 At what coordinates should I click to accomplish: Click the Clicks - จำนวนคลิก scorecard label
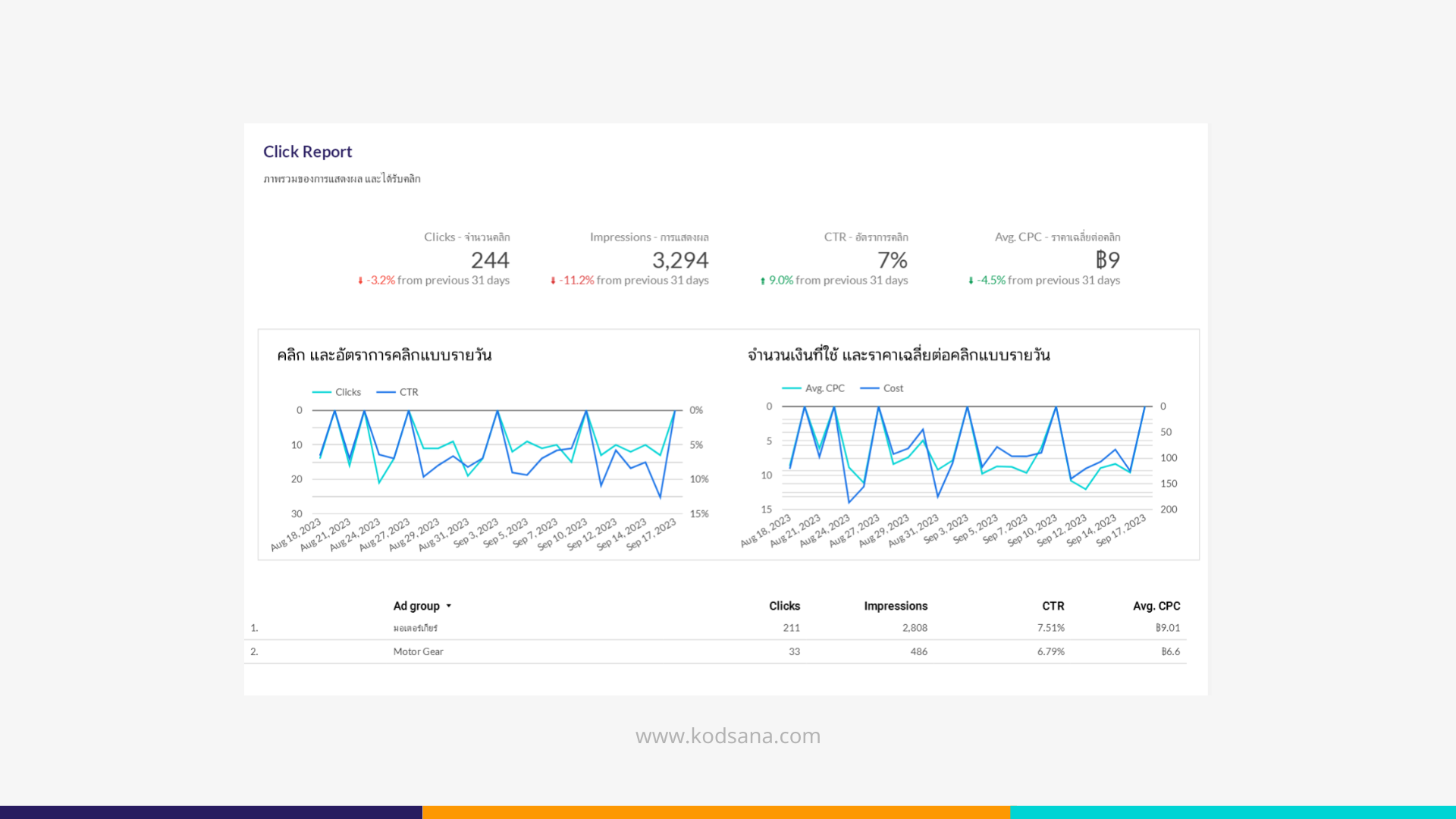[467, 237]
